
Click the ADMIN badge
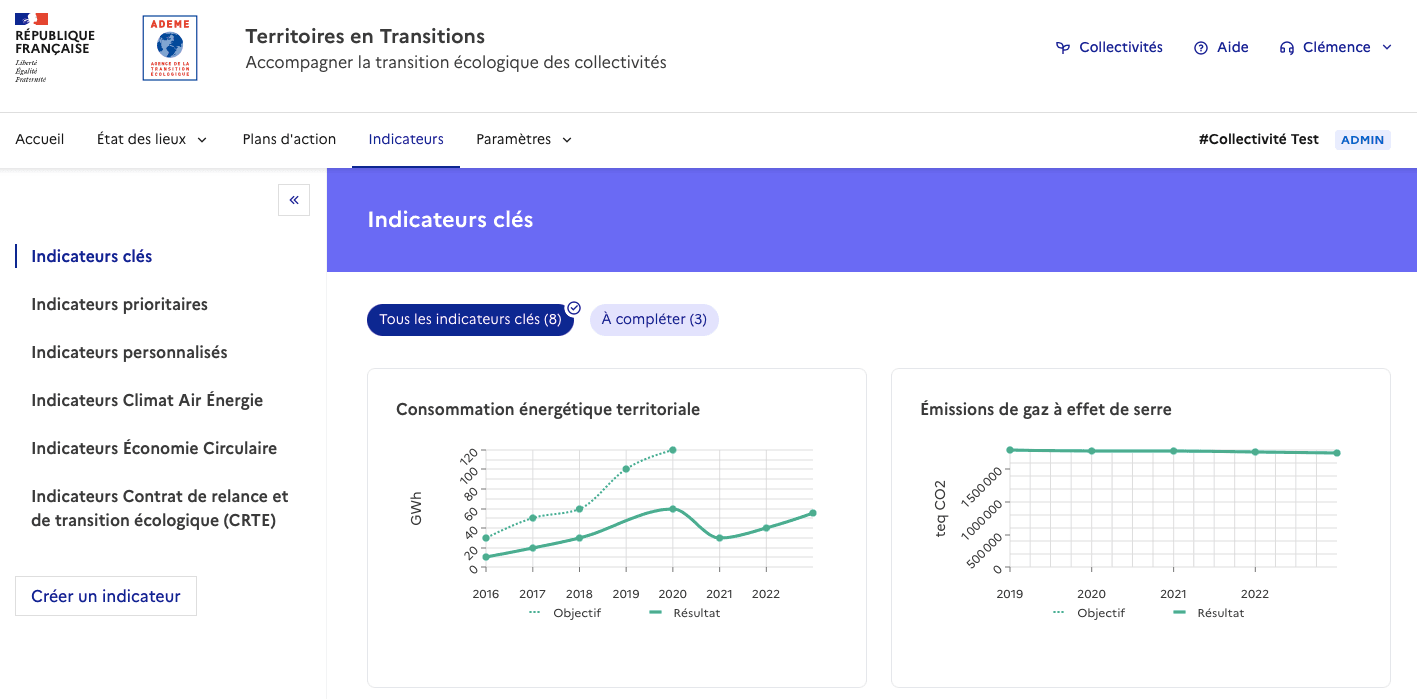pos(1363,140)
